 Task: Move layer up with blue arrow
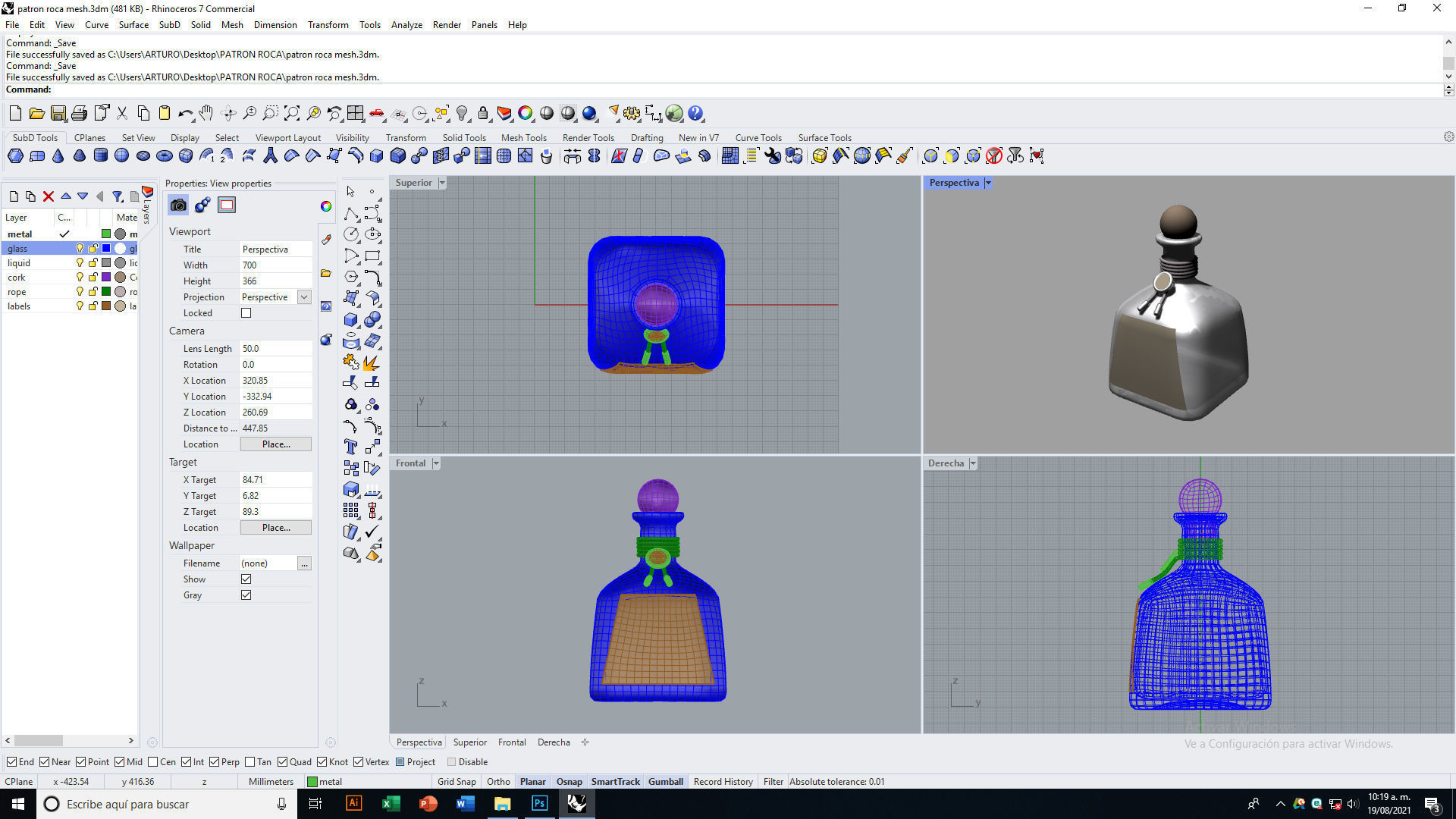pyautogui.click(x=66, y=196)
